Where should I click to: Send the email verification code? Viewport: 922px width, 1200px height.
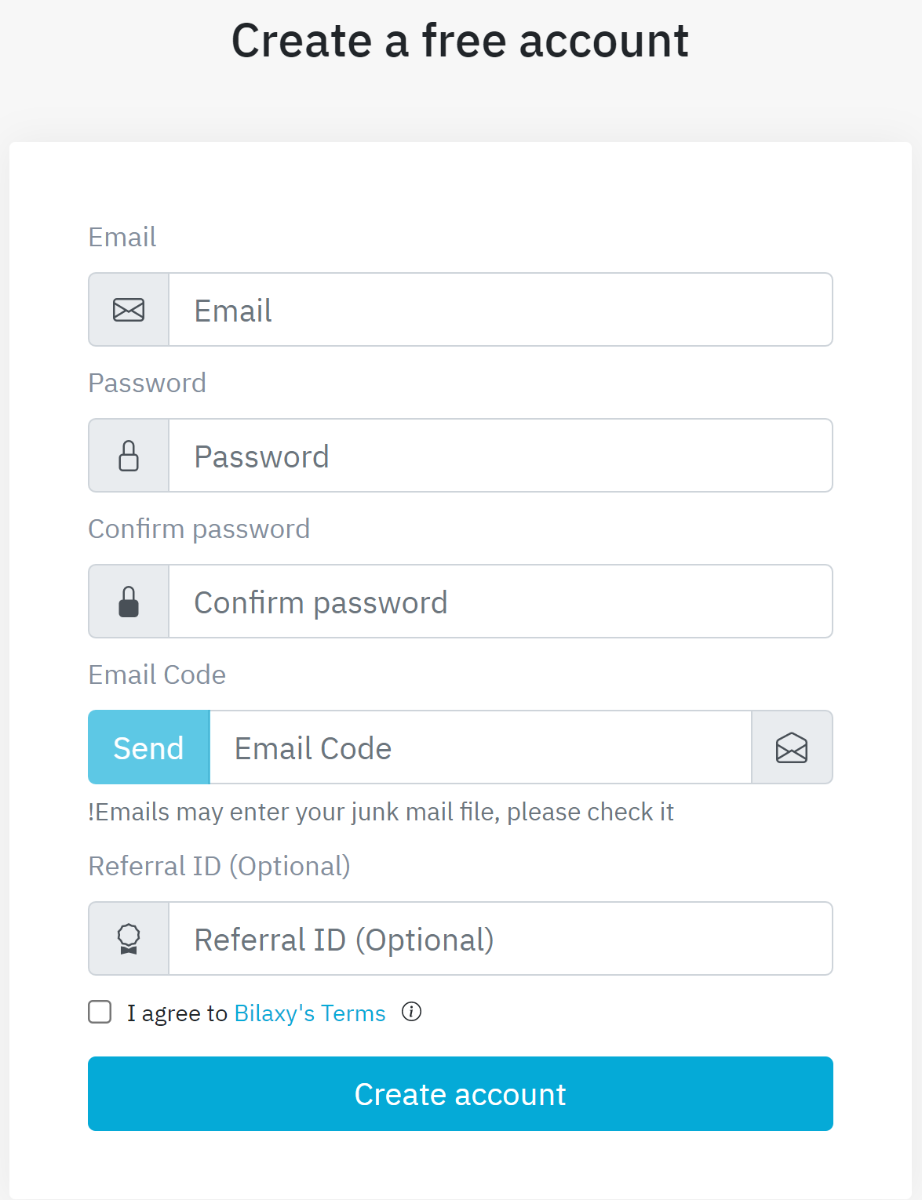coord(149,748)
